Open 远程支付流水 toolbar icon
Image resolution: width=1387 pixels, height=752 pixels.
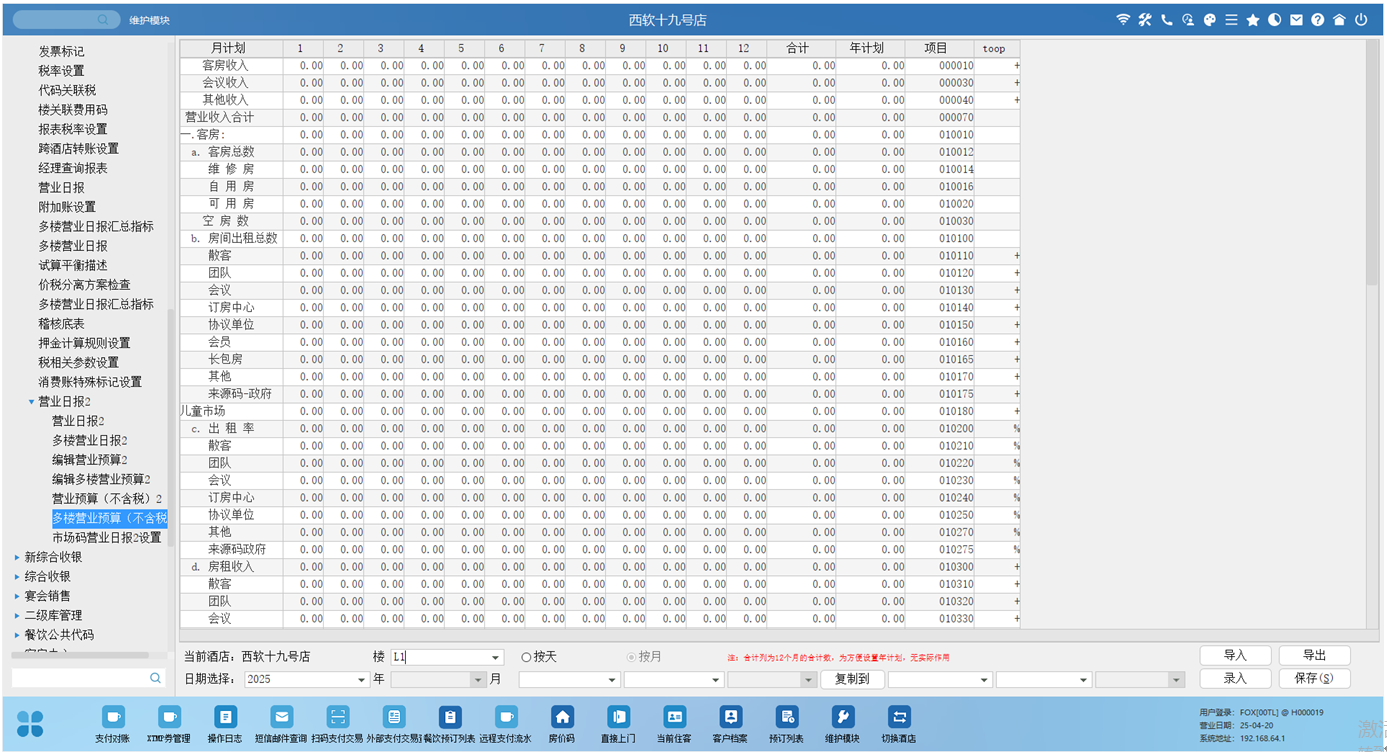pyautogui.click(x=506, y=724)
